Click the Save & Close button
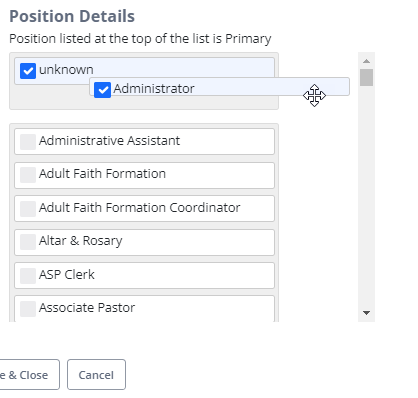The height and width of the screenshot is (398, 418). [x=28, y=375]
